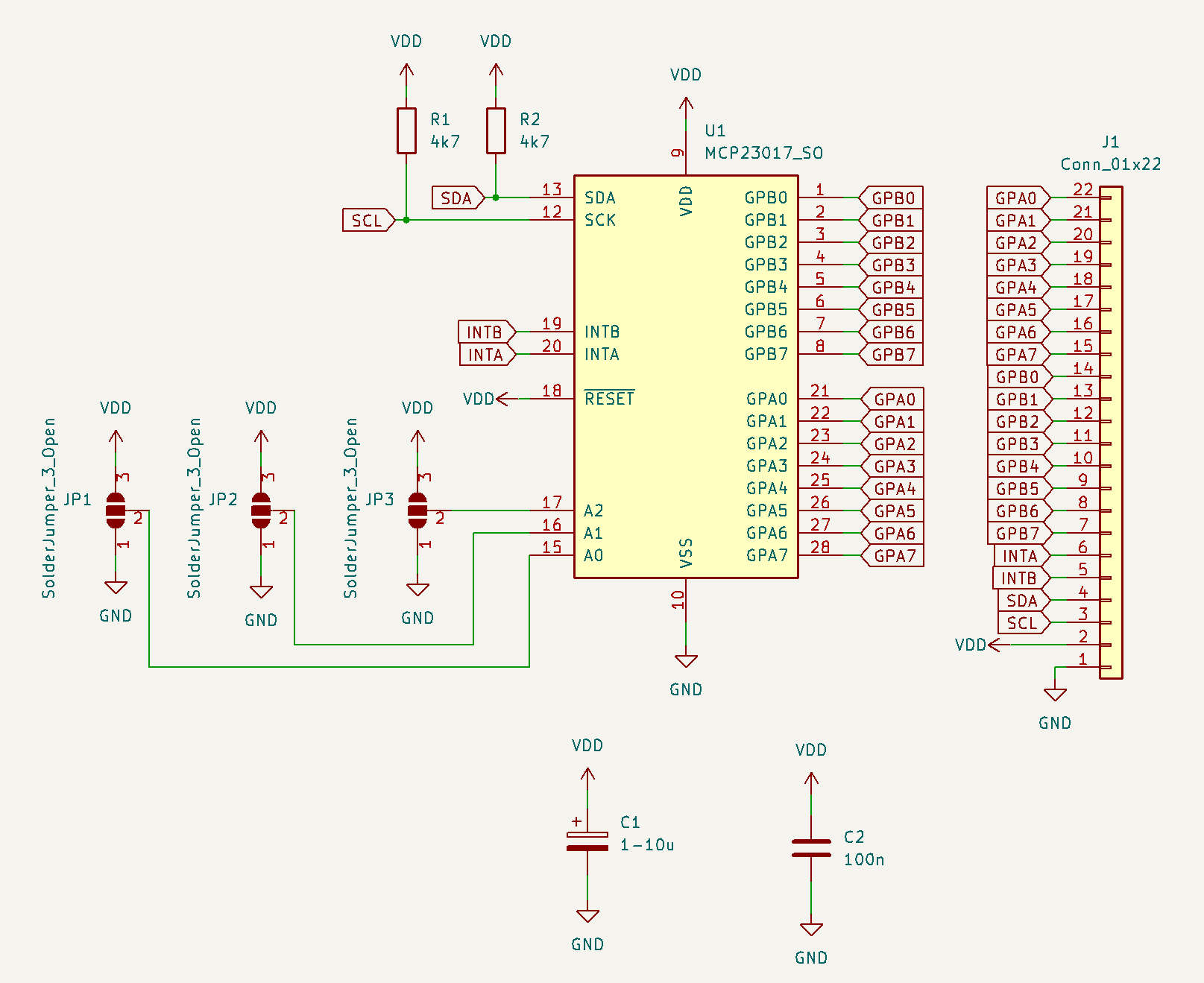Click the junction dot on the SCL wire
The width and height of the screenshot is (1204, 983).
tap(406, 220)
